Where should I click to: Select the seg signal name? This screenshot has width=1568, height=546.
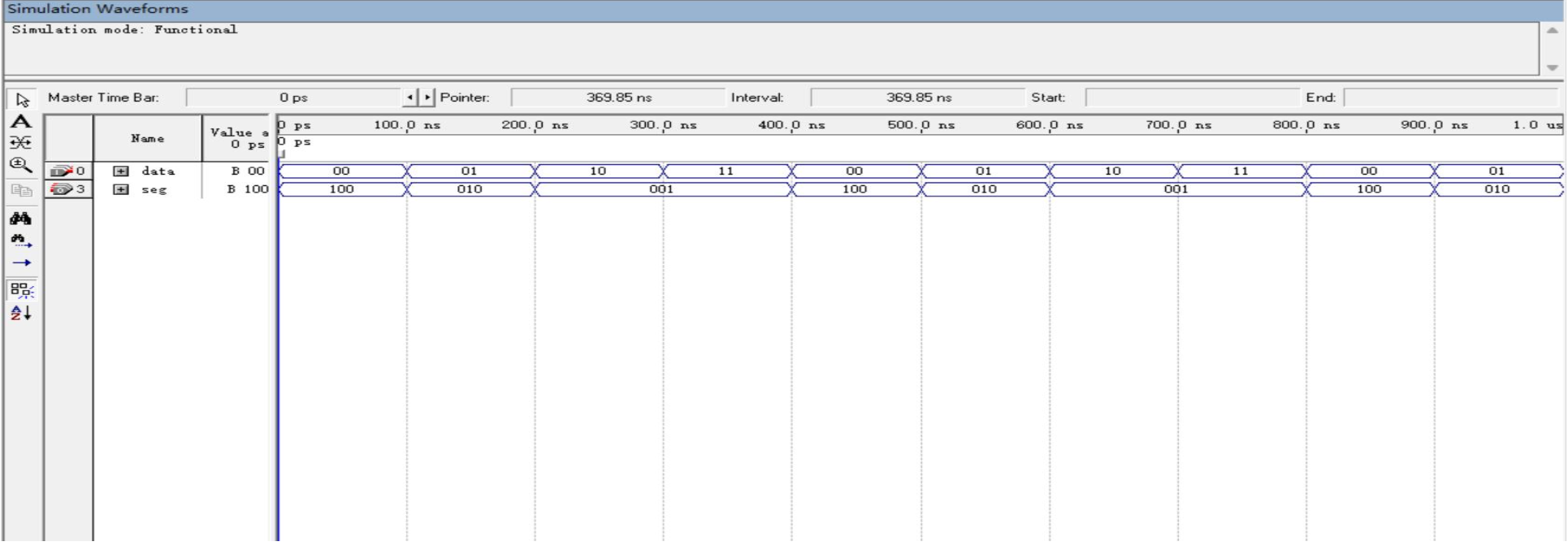154,189
